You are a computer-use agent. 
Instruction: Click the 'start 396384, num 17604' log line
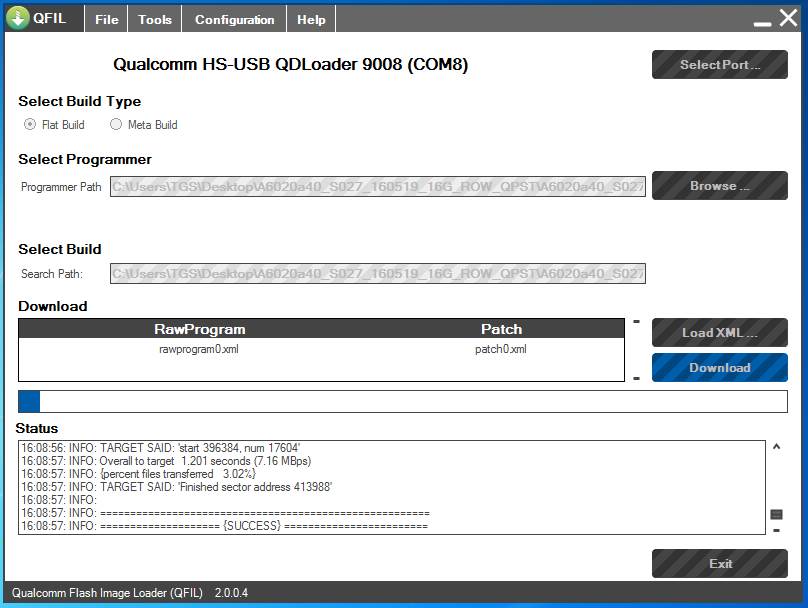[x=161, y=448]
